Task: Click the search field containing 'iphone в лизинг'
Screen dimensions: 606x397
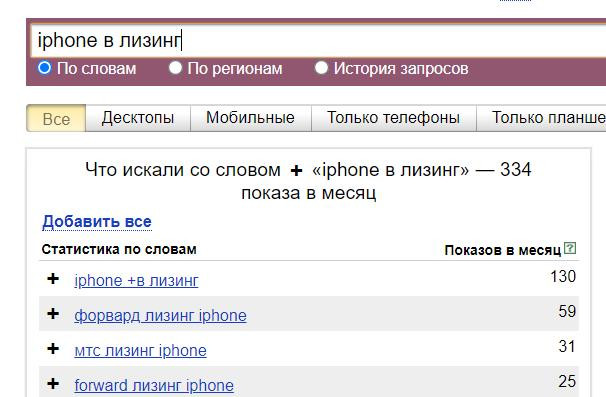Action: click(318, 41)
